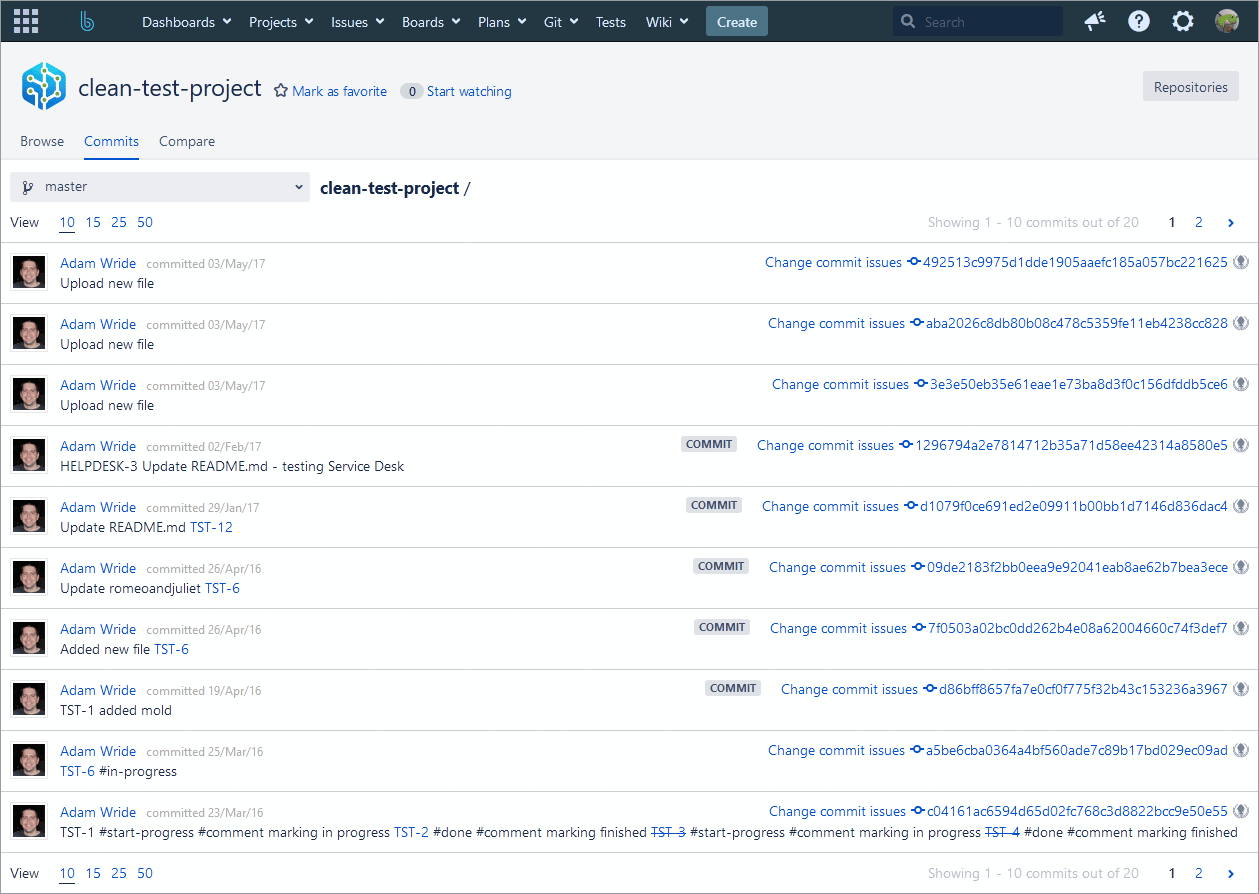Open issue TST-12 from the commit message

pos(211,527)
